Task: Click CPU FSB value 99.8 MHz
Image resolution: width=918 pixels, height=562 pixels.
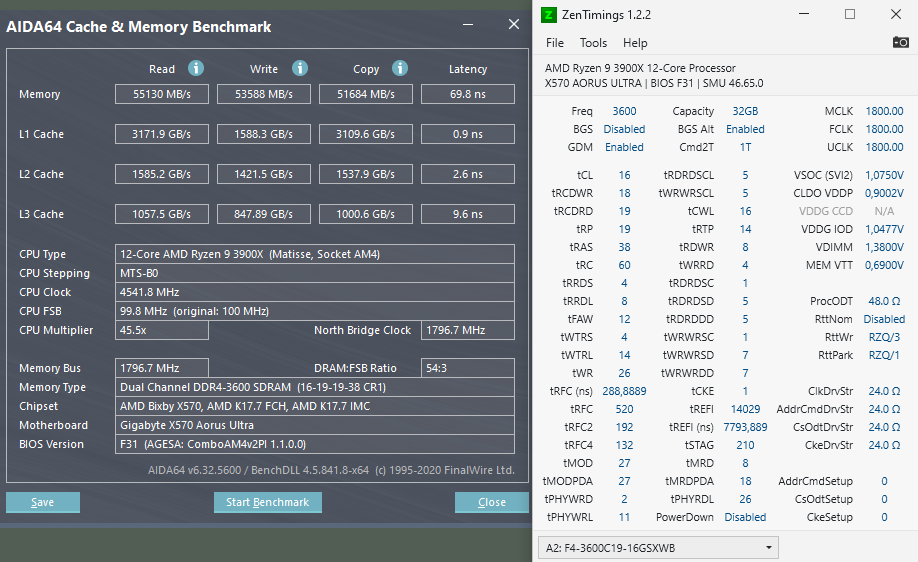Action: coord(315,311)
